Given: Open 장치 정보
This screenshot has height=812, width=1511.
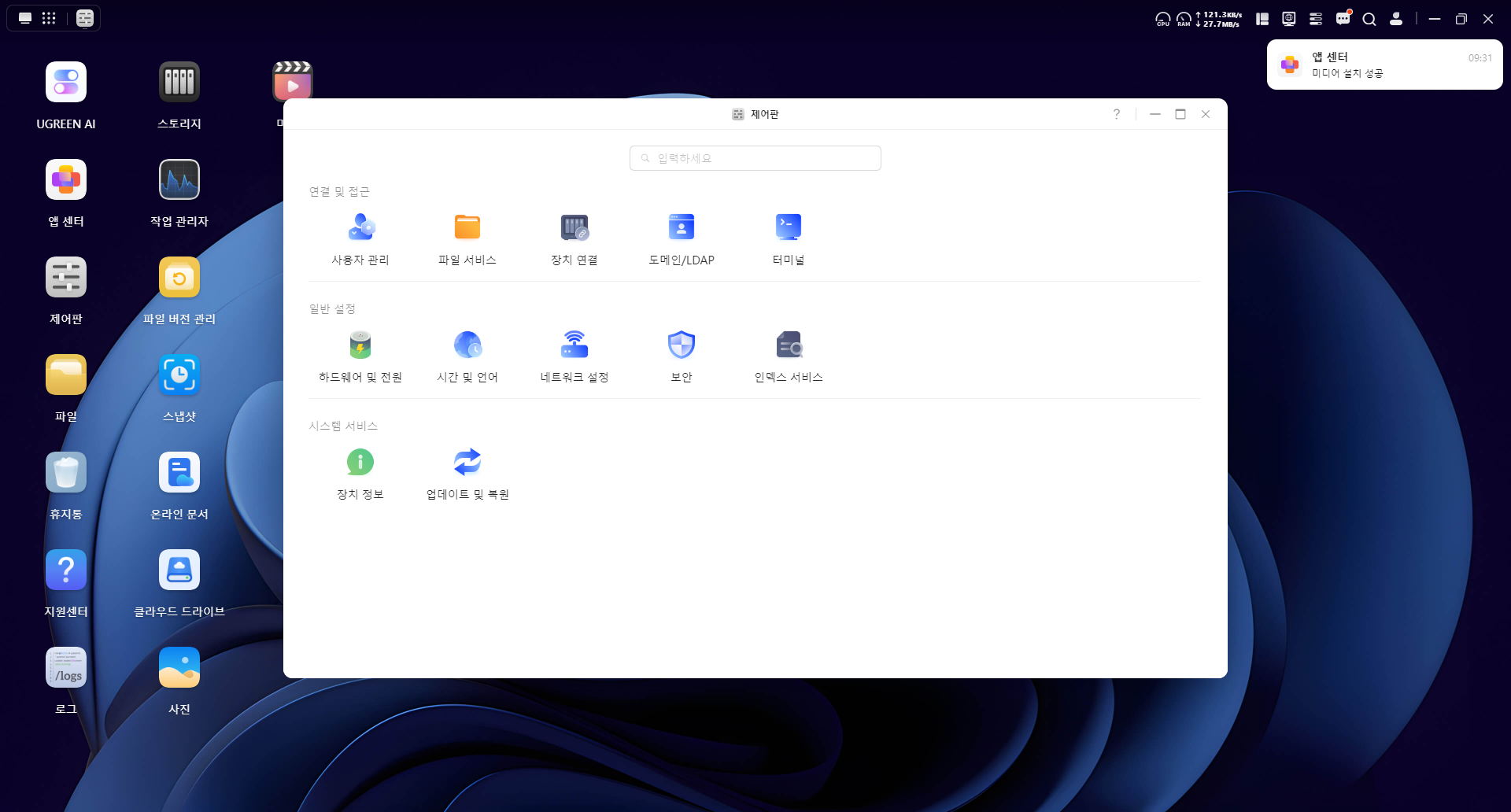Looking at the screenshot, I should point(360,474).
